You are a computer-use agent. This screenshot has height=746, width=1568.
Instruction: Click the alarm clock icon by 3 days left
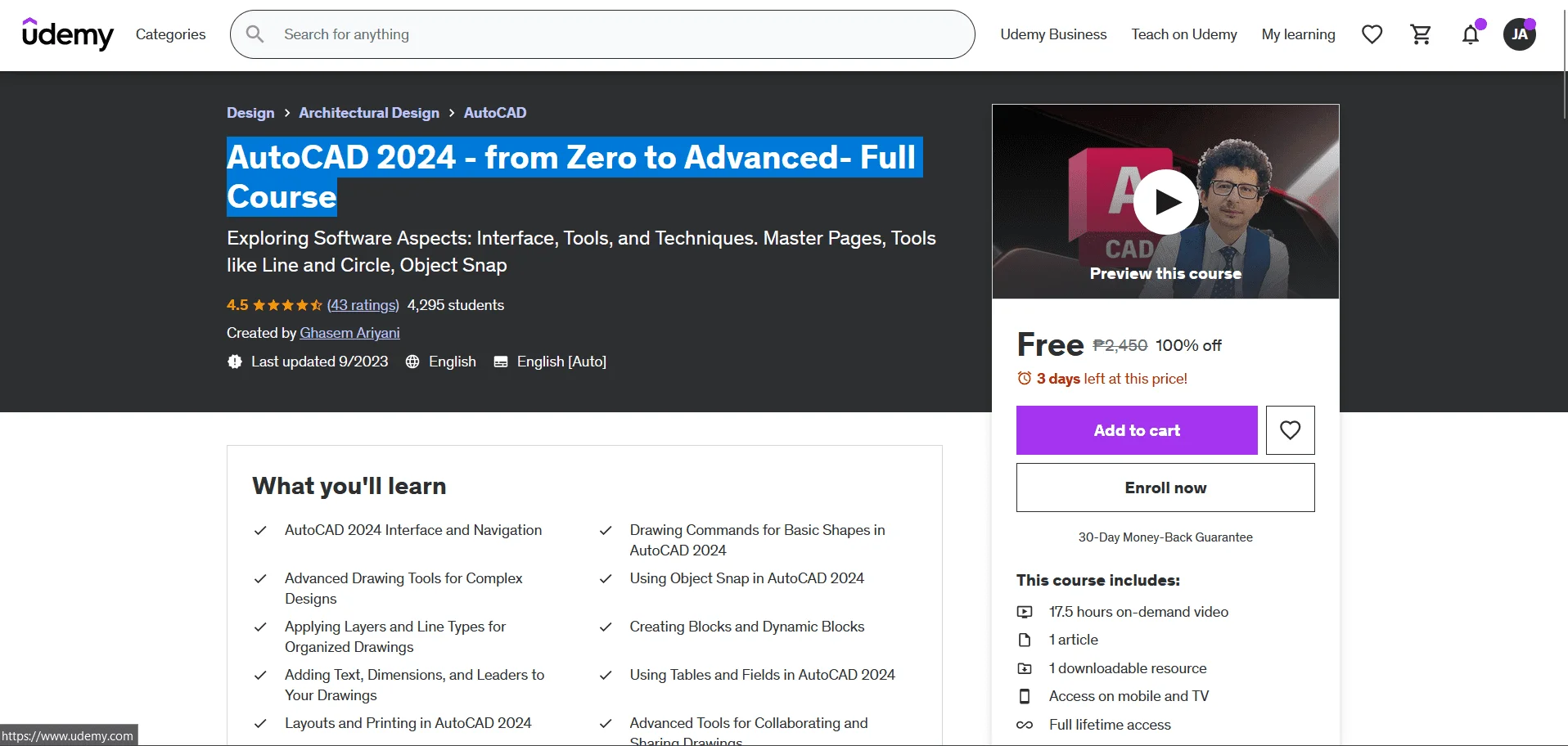tap(1024, 378)
